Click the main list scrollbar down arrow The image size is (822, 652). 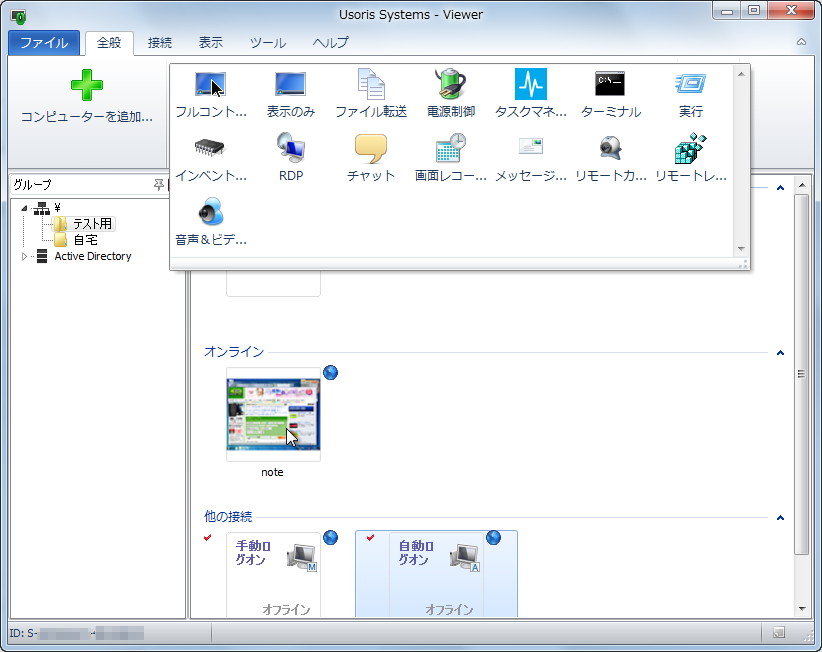tap(802, 608)
